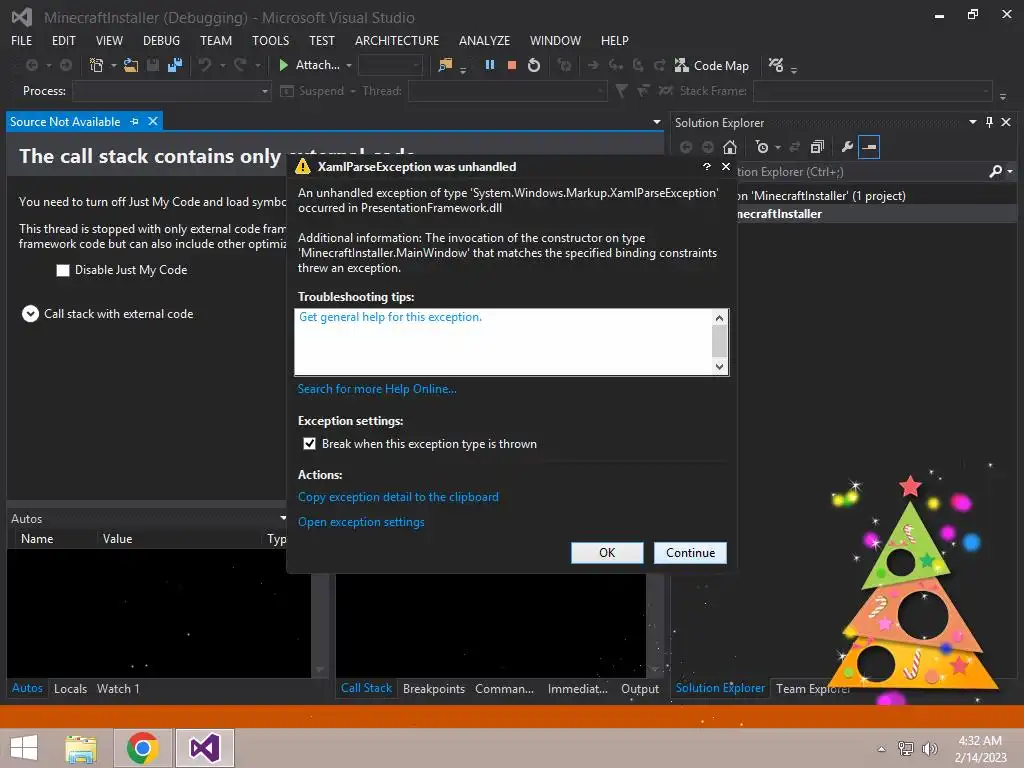Expand Call stack with external code section

point(30,314)
